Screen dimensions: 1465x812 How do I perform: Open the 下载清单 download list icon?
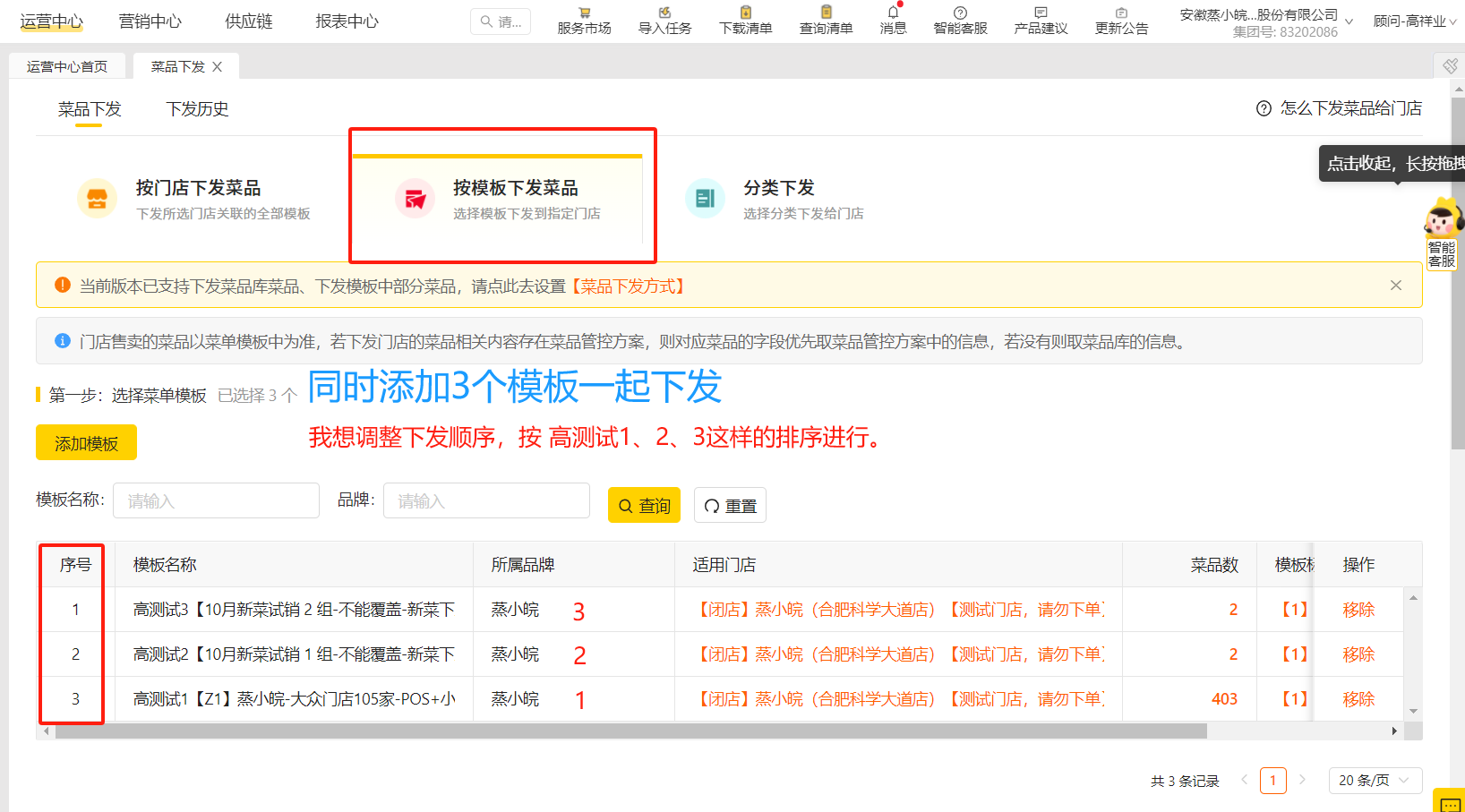click(x=745, y=13)
